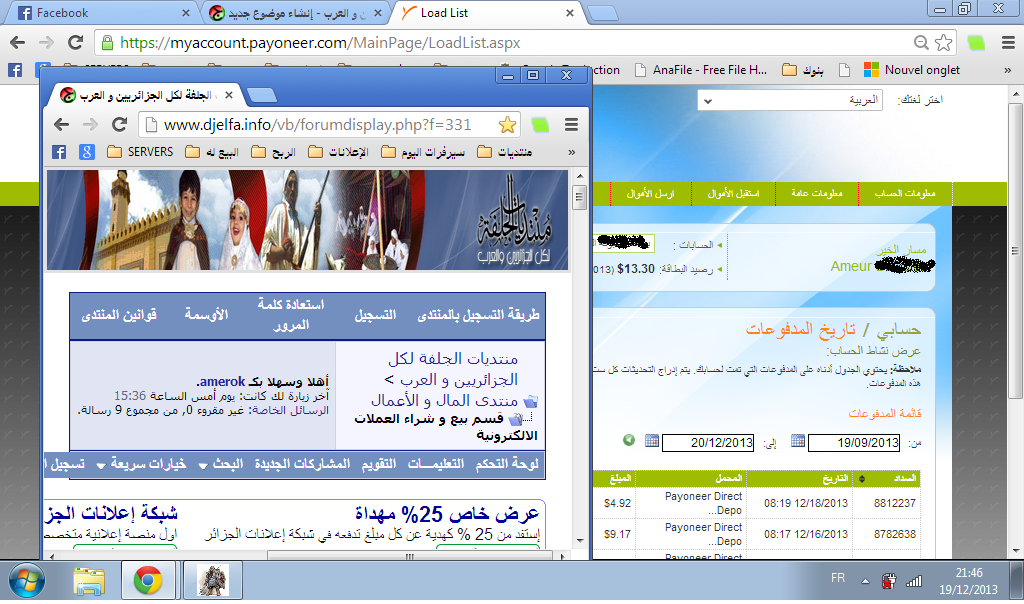The width and height of the screenshot is (1024, 604).
Task: Open the zoom magnifier icon in the Payoneer address bar
Action: (x=921, y=43)
